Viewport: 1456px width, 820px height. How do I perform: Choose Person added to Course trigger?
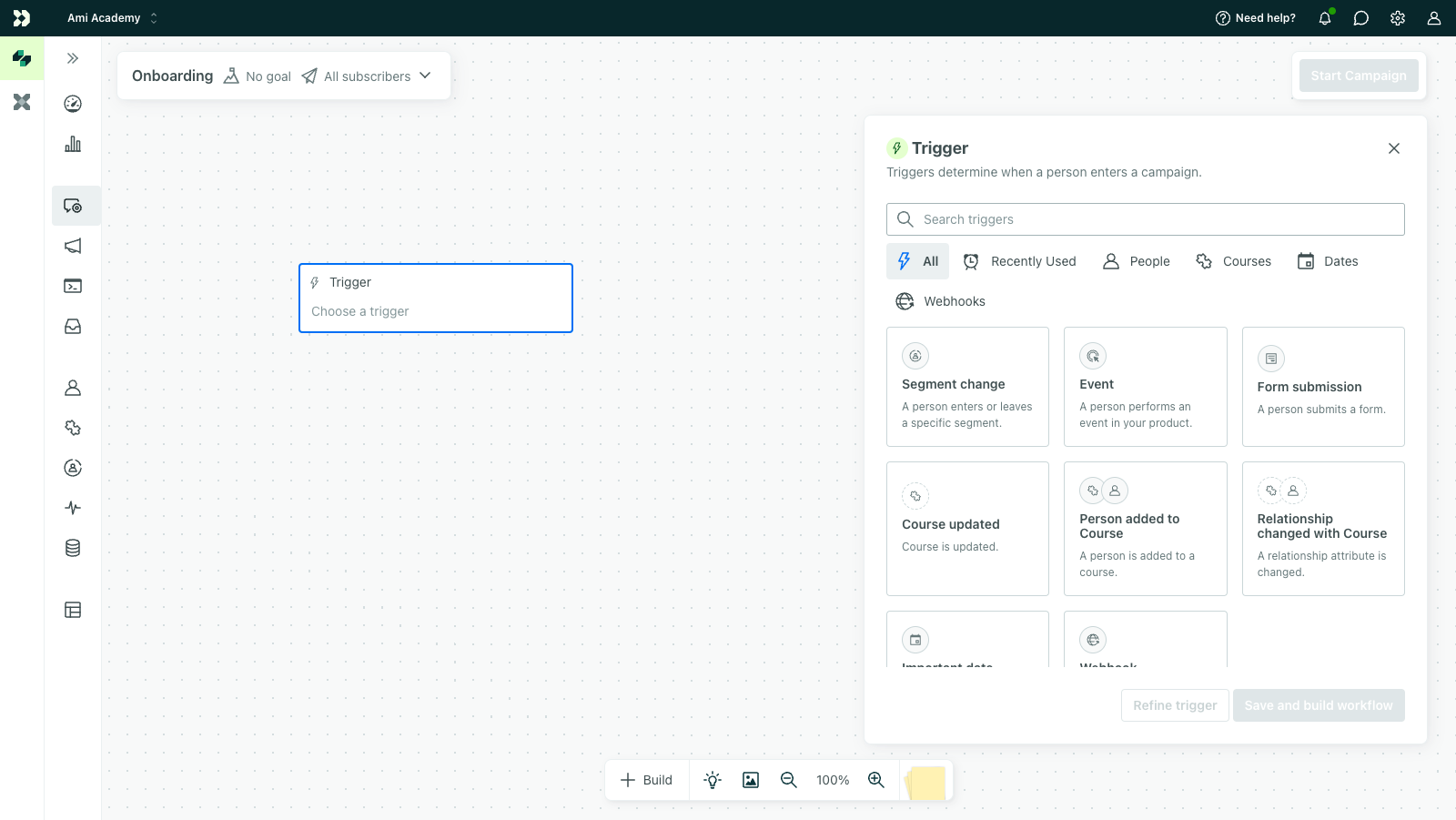pyautogui.click(x=1146, y=529)
